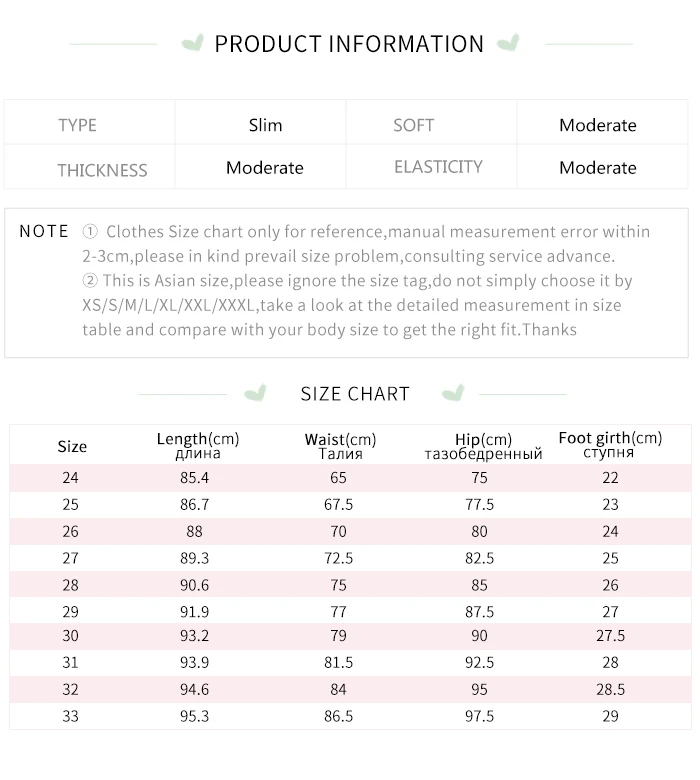Image resolution: width=700 pixels, height=780 pixels.
Task: Click the Hip(cm) column header
Action: tap(483, 446)
